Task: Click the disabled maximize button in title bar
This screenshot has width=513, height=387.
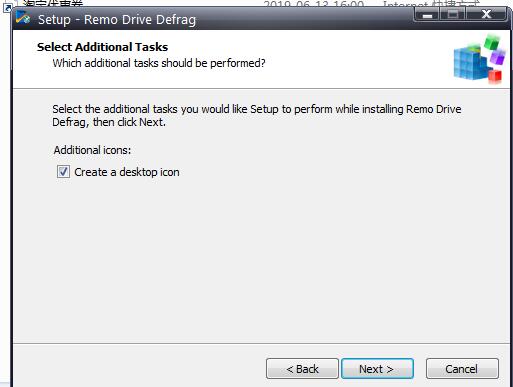Action: coord(453,14)
